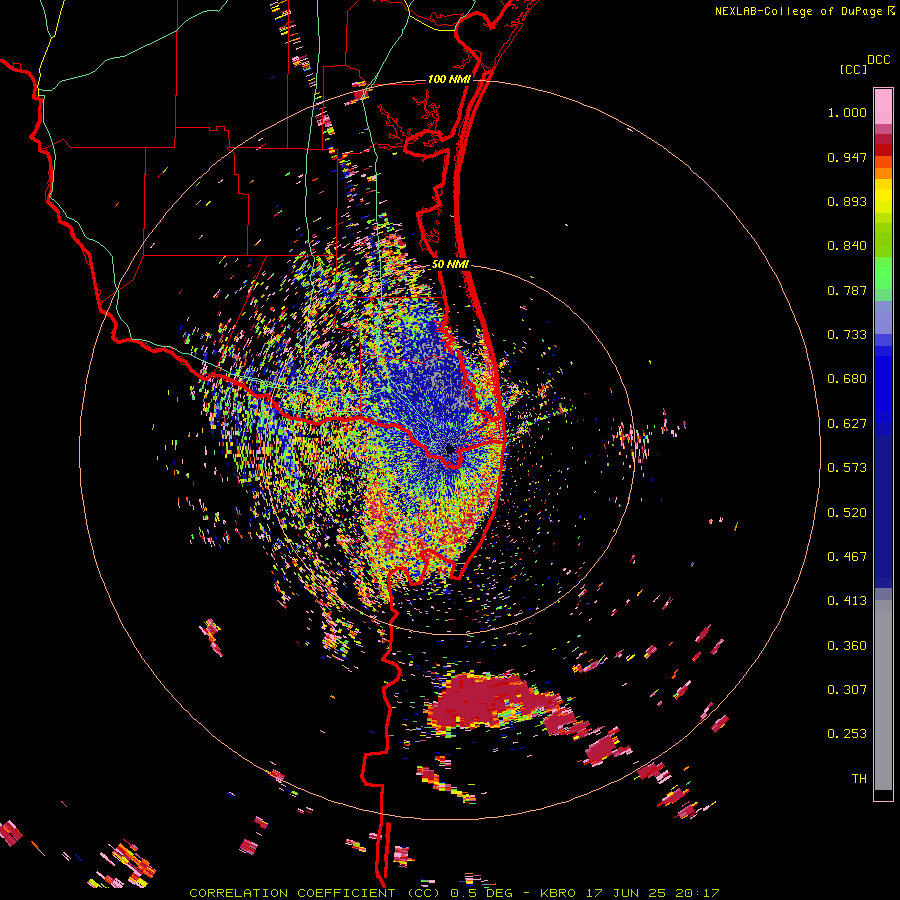This screenshot has width=900, height=900.
Task: Click the 0.573 color scale label
Action: (847, 468)
